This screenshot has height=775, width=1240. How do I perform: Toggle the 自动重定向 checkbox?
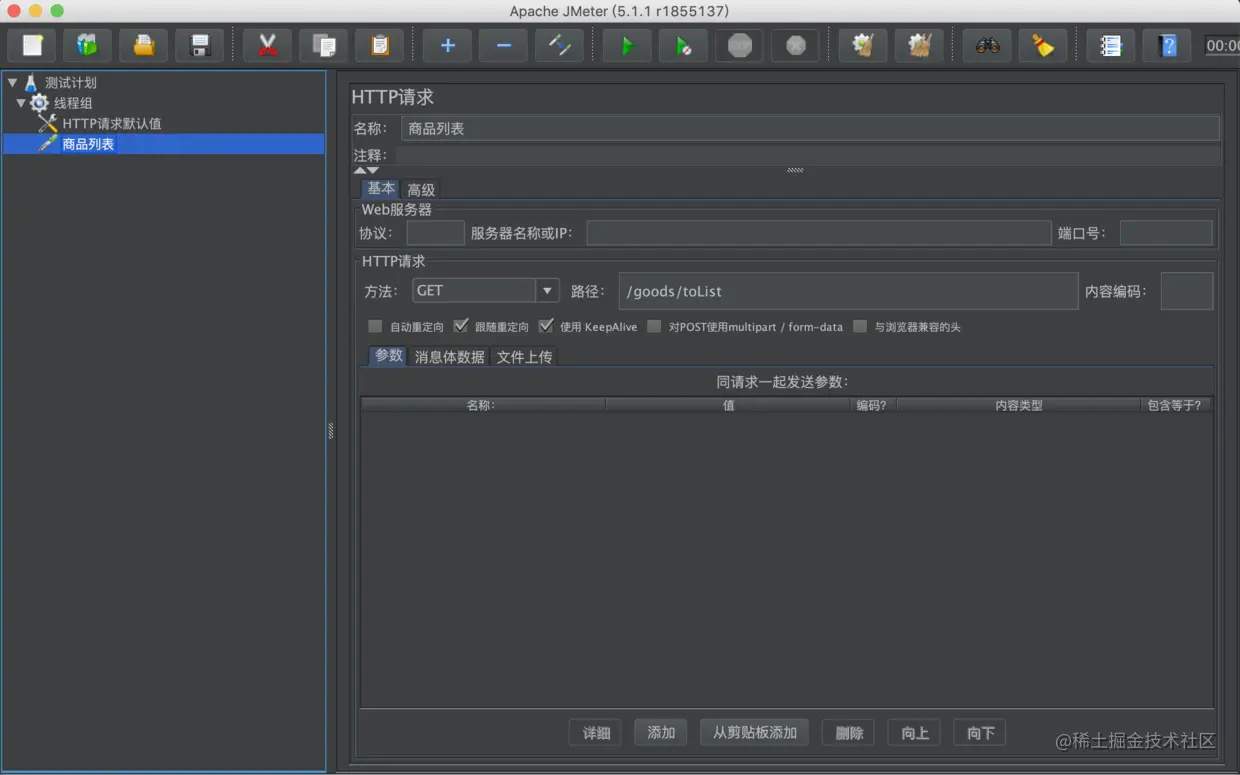[x=375, y=326]
